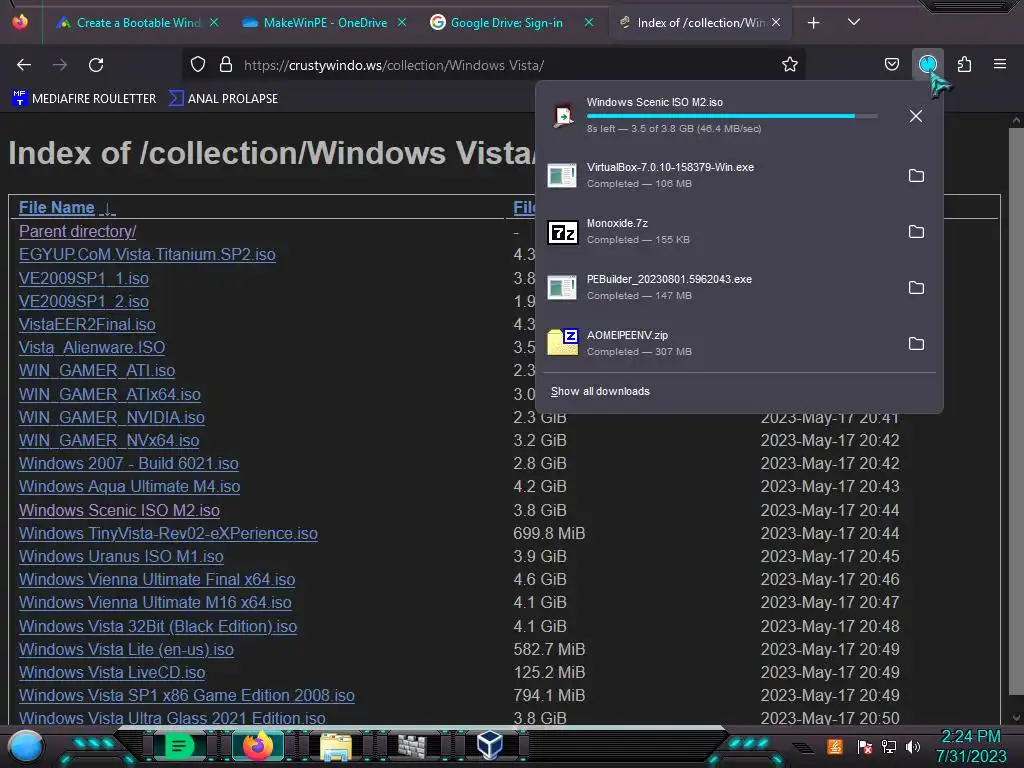Image resolution: width=1024 pixels, height=768 pixels.
Task: Open the Extensions puzzle icon
Action: click(964, 65)
